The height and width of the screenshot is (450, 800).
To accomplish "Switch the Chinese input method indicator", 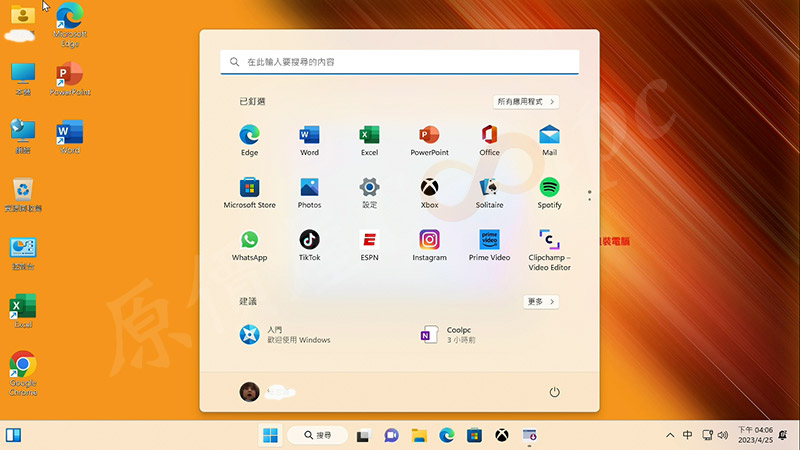I will click(x=687, y=435).
